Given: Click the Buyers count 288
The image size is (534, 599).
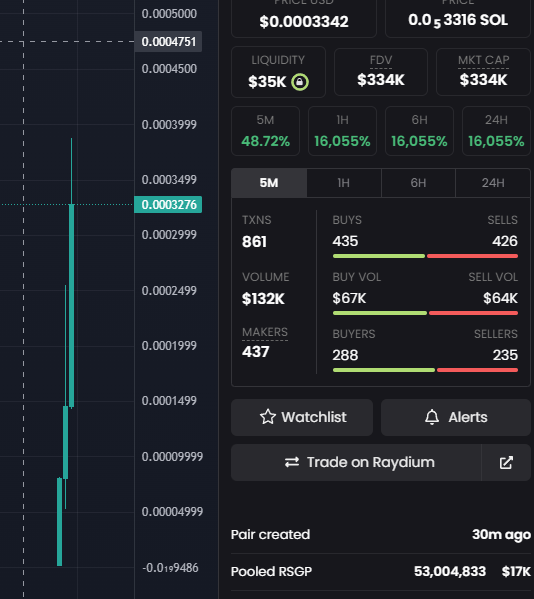Looking at the screenshot, I should click(345, 355).
